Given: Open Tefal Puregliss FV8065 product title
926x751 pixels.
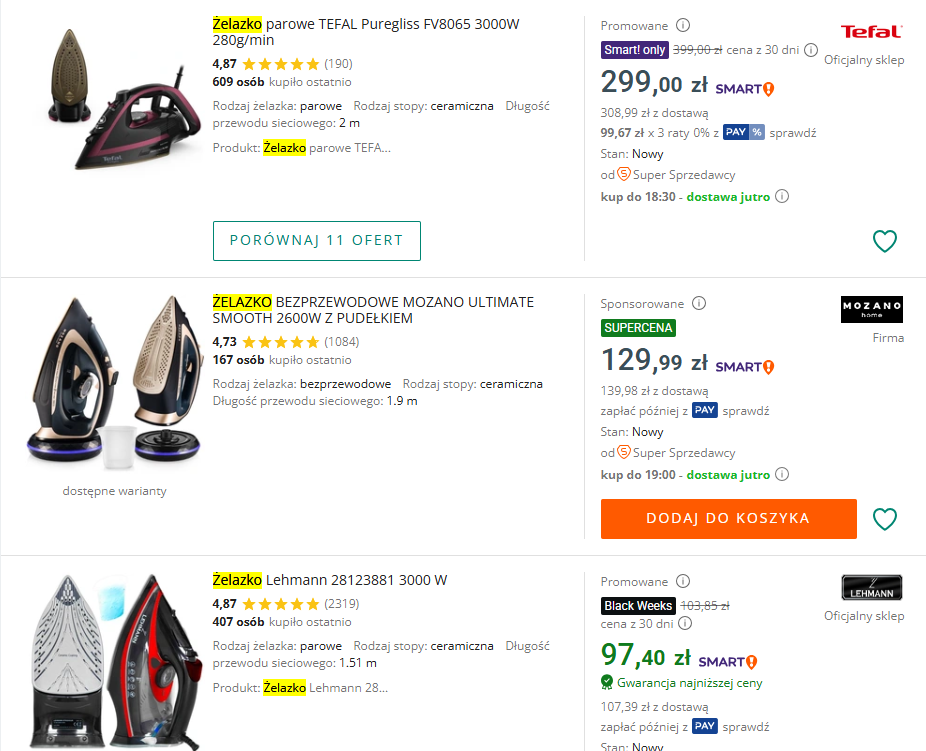Looking at the screenshot, I should point(366,32).
